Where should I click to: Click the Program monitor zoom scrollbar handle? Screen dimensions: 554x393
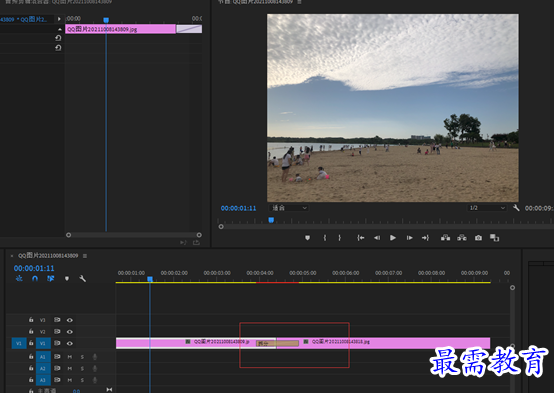pyautogui.click(x=221, y=227)
